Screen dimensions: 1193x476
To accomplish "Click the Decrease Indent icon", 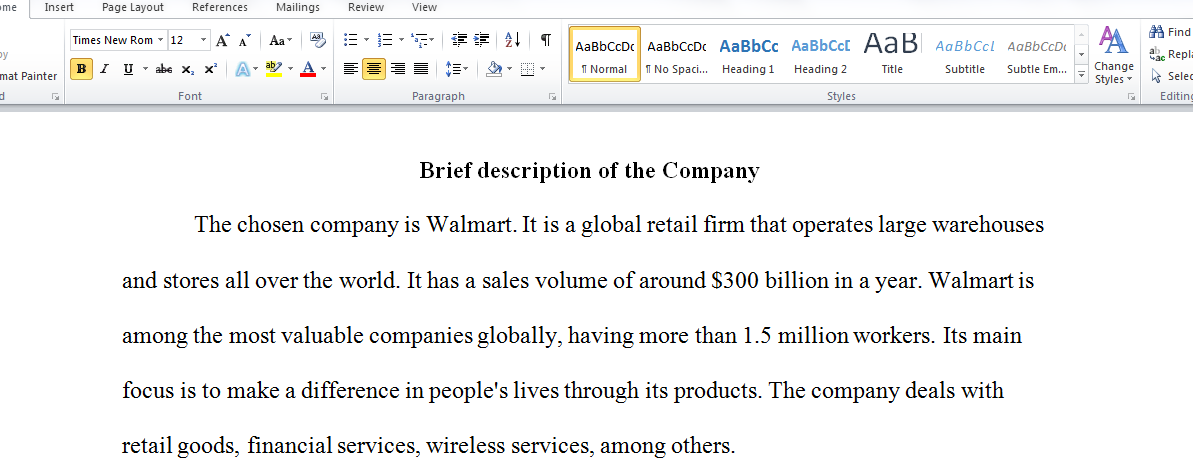I will [459, 40].
